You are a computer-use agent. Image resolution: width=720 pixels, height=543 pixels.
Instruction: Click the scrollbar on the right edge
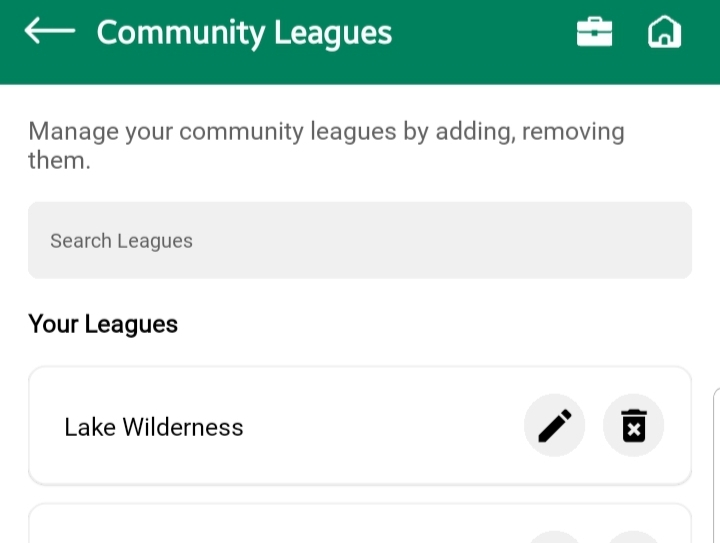click(x=716, y=460)
